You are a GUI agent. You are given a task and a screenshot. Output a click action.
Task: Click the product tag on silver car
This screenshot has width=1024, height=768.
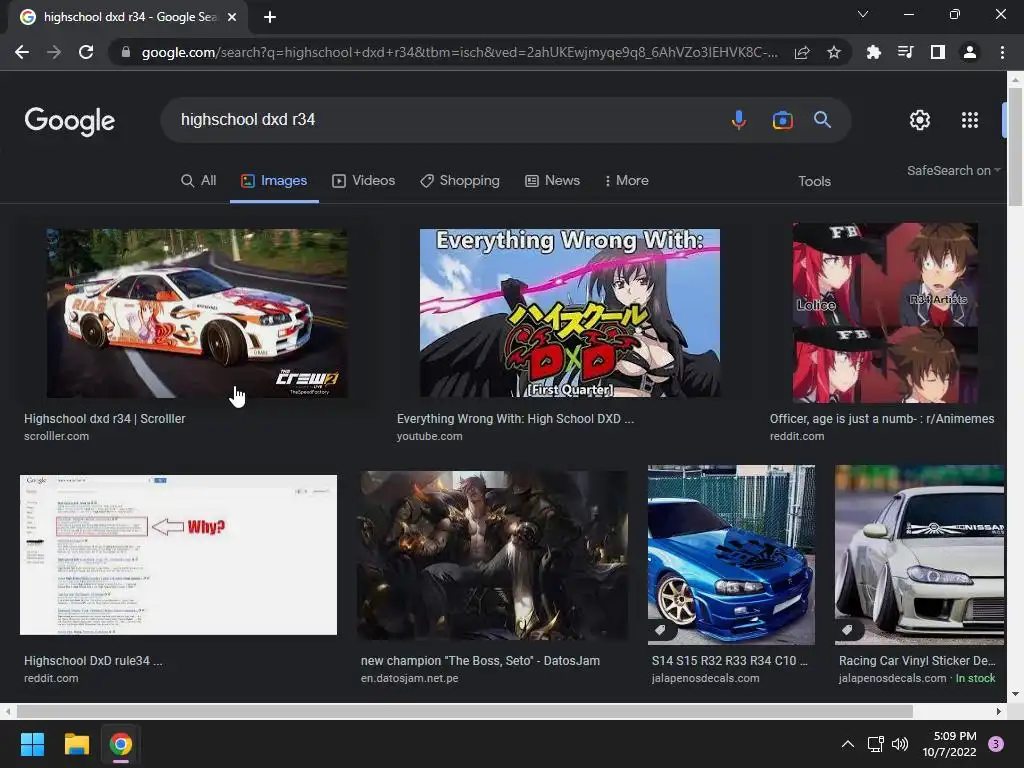(847, 630)
